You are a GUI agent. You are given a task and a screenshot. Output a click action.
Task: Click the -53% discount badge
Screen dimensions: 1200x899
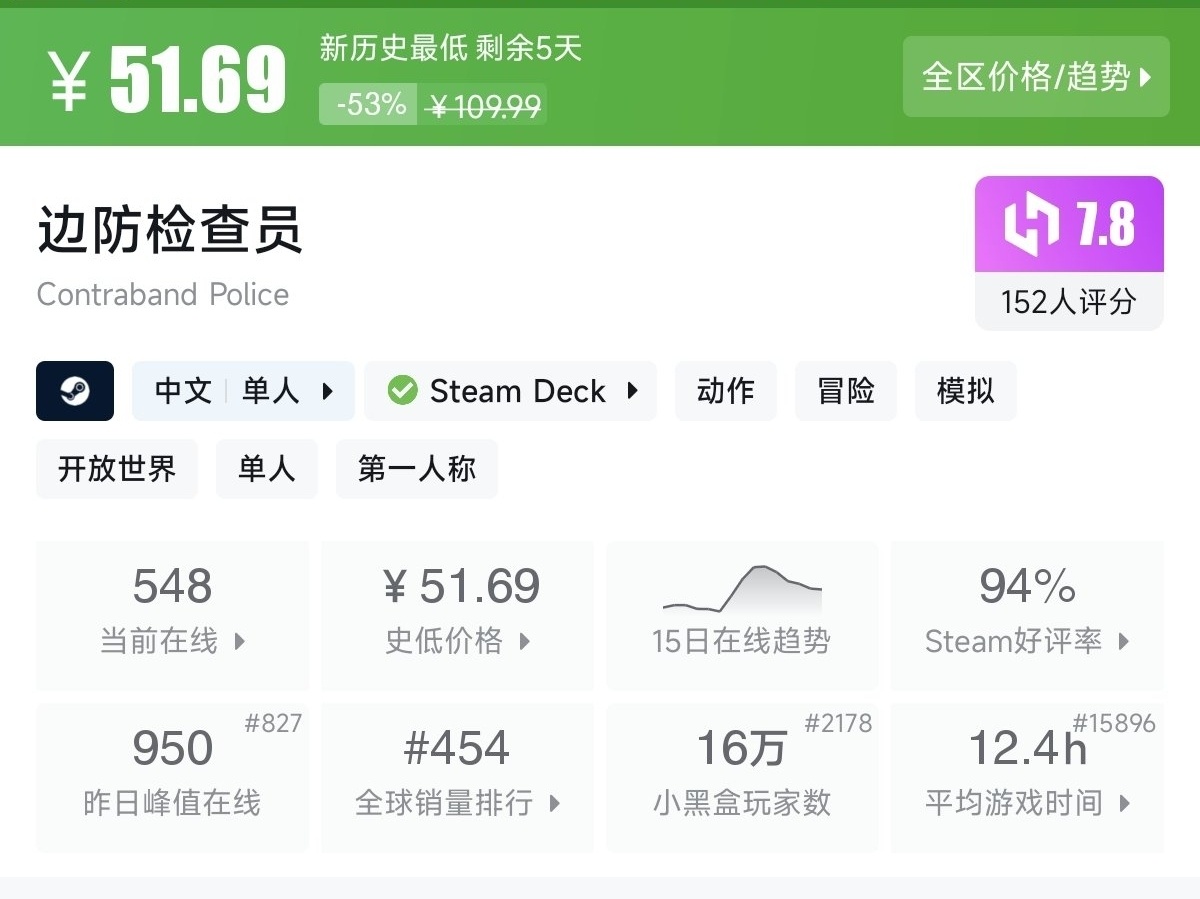click(368, 104)
